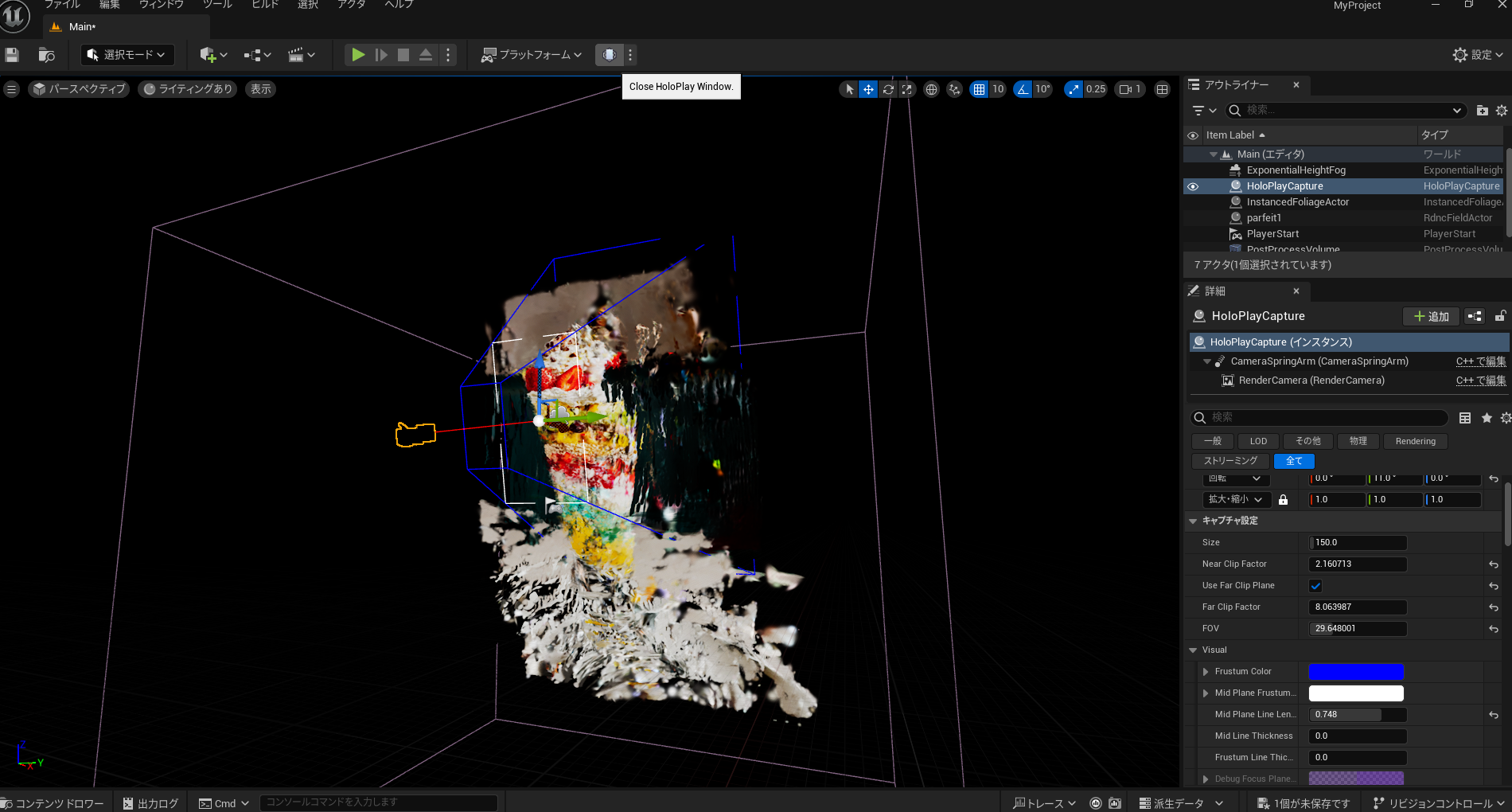Click the world coordinate system globe icon
This screenshot has width=1512, height=812.
click(x=931, y=89)
